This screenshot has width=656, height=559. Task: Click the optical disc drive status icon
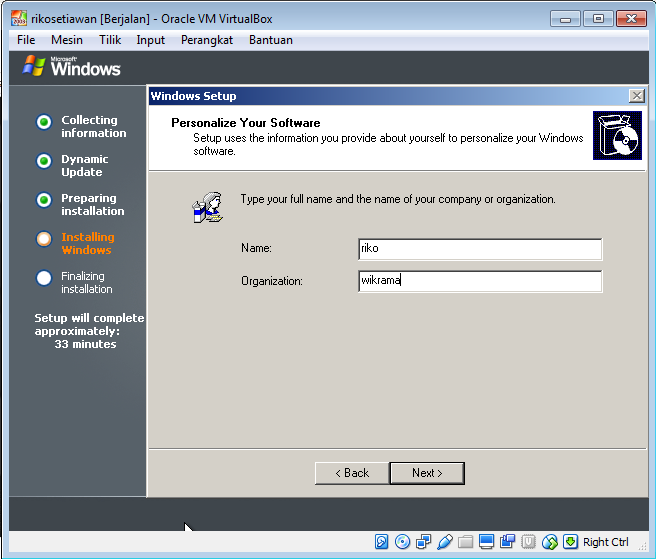pyautogui.click(x=402, y=541)
